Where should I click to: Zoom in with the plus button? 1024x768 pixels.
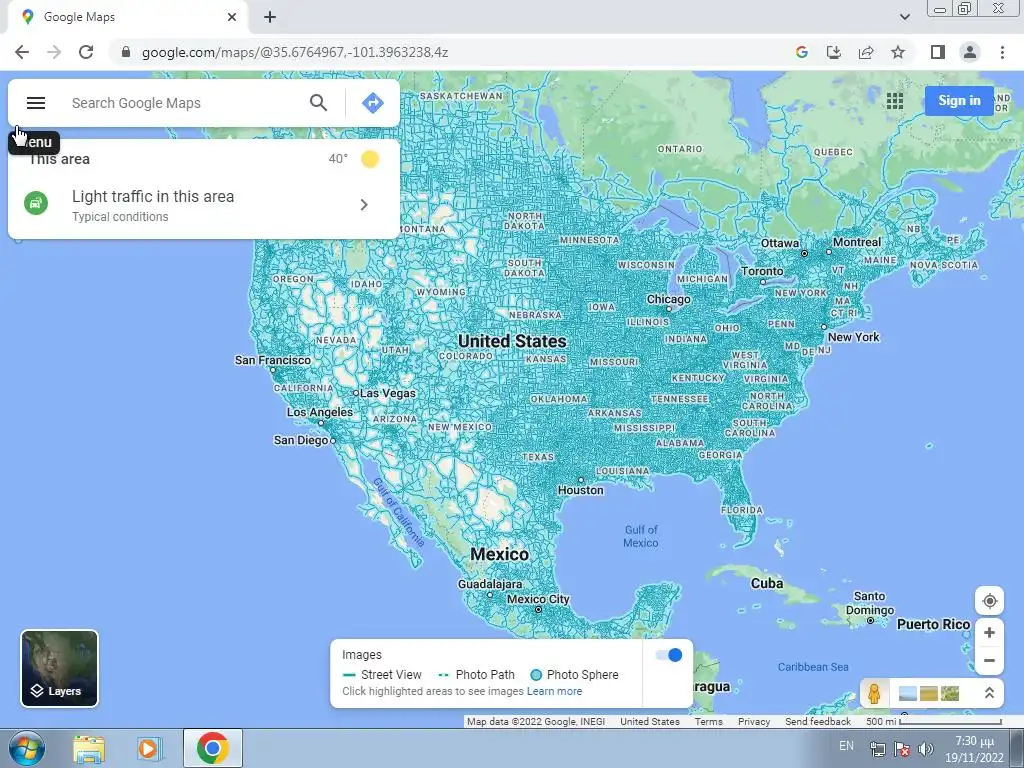[x=989, y=632]
